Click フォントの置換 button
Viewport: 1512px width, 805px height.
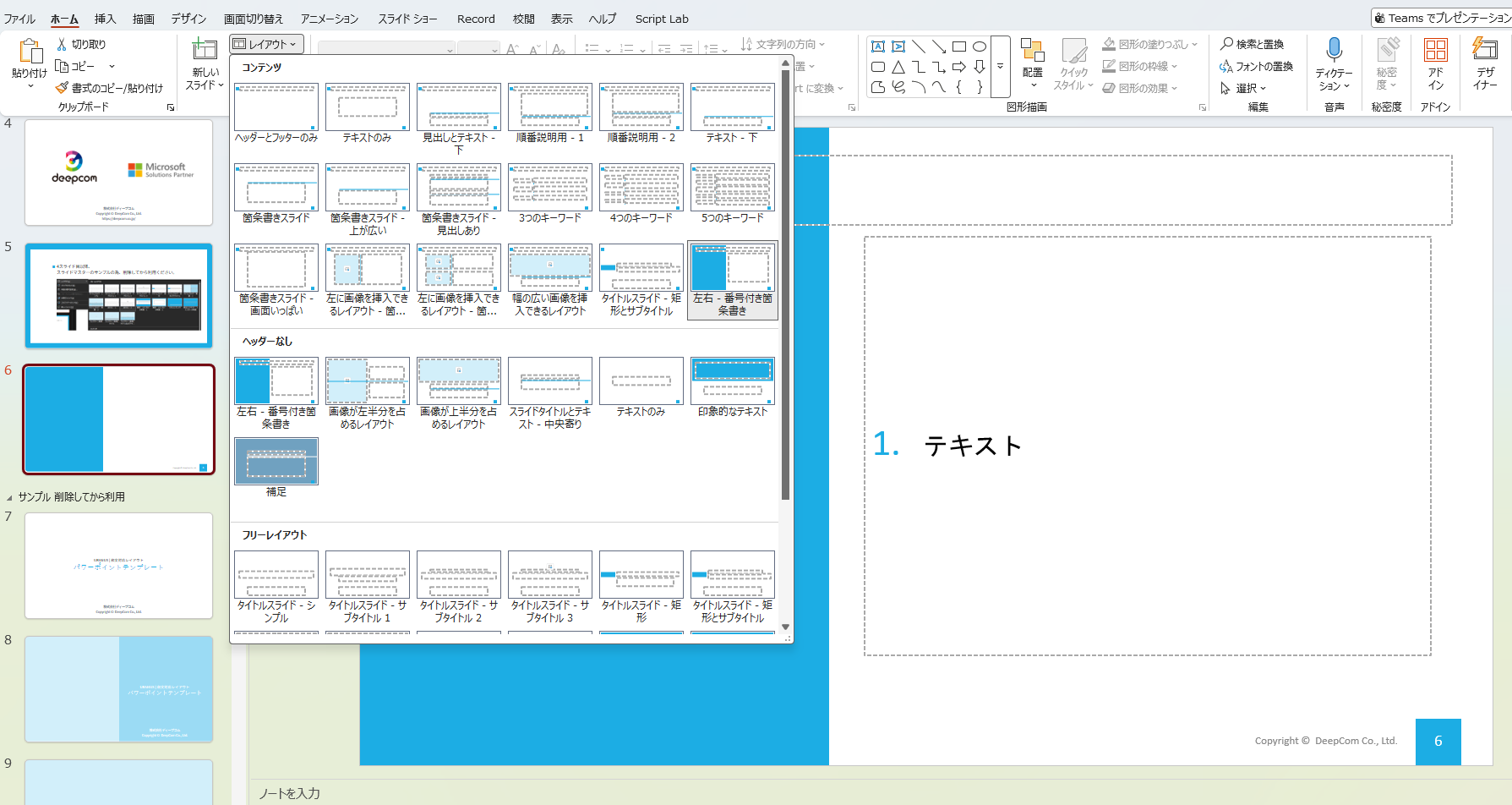point(1257,66)
